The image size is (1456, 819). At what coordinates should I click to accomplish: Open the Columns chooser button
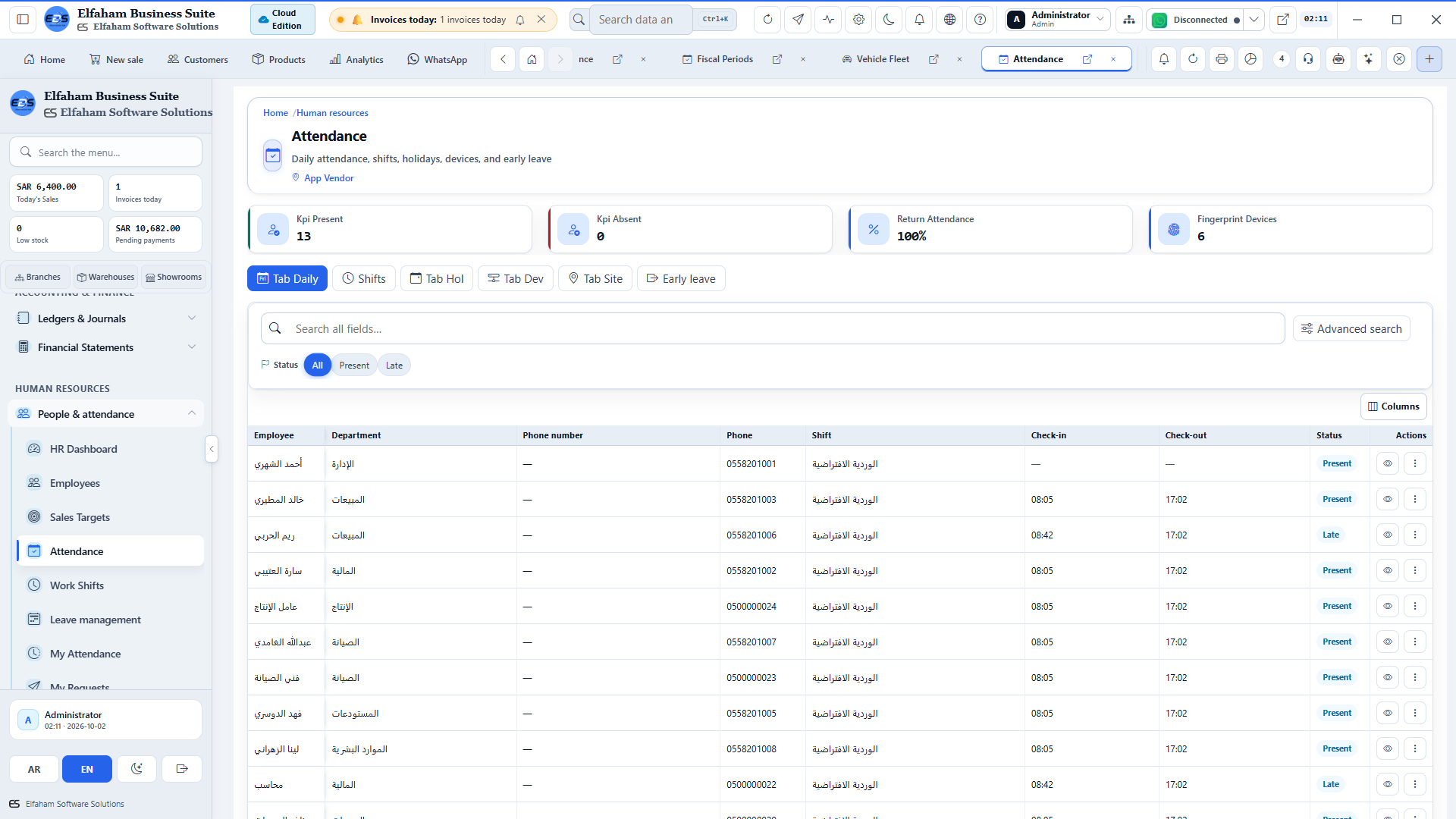click(1394, 406)
